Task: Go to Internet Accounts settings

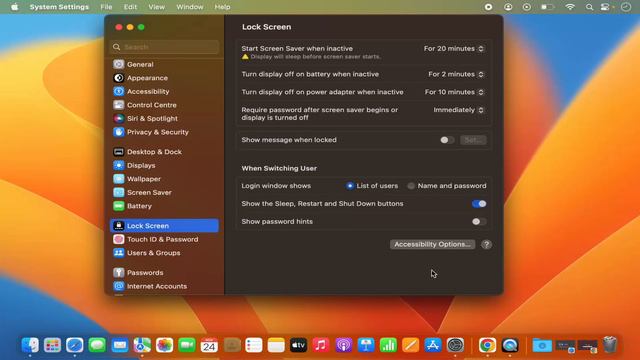Action: [164, 286]
